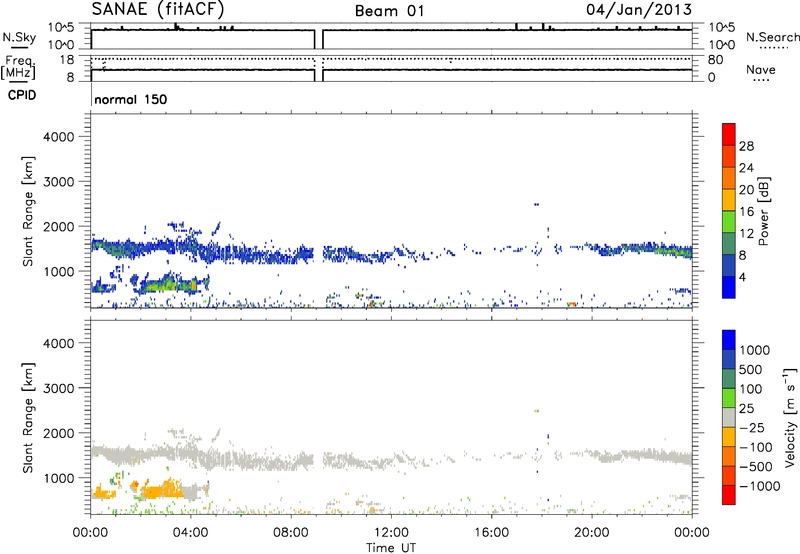Screen dimensions: 800x554
Task: Click the bright blue lowest power swatch
Action: coord(729,287)
